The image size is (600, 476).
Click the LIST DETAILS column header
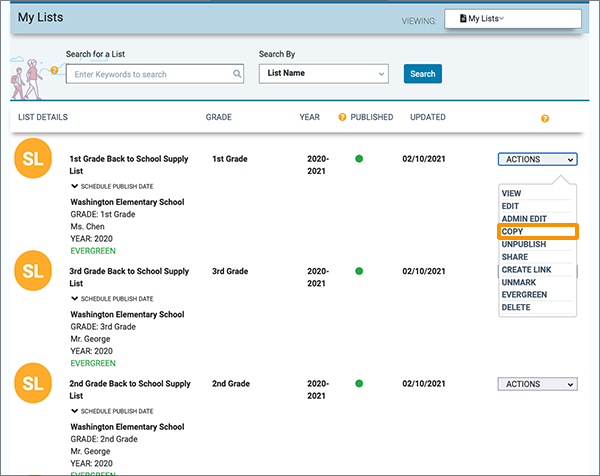[x=43, y=117]
